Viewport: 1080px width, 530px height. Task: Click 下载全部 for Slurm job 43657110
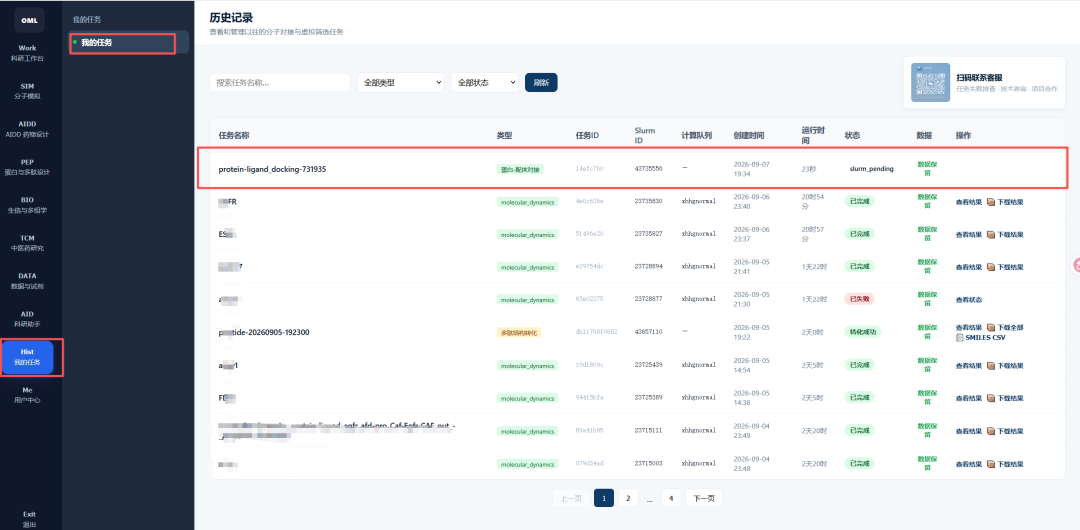[x=1005, y=327]
